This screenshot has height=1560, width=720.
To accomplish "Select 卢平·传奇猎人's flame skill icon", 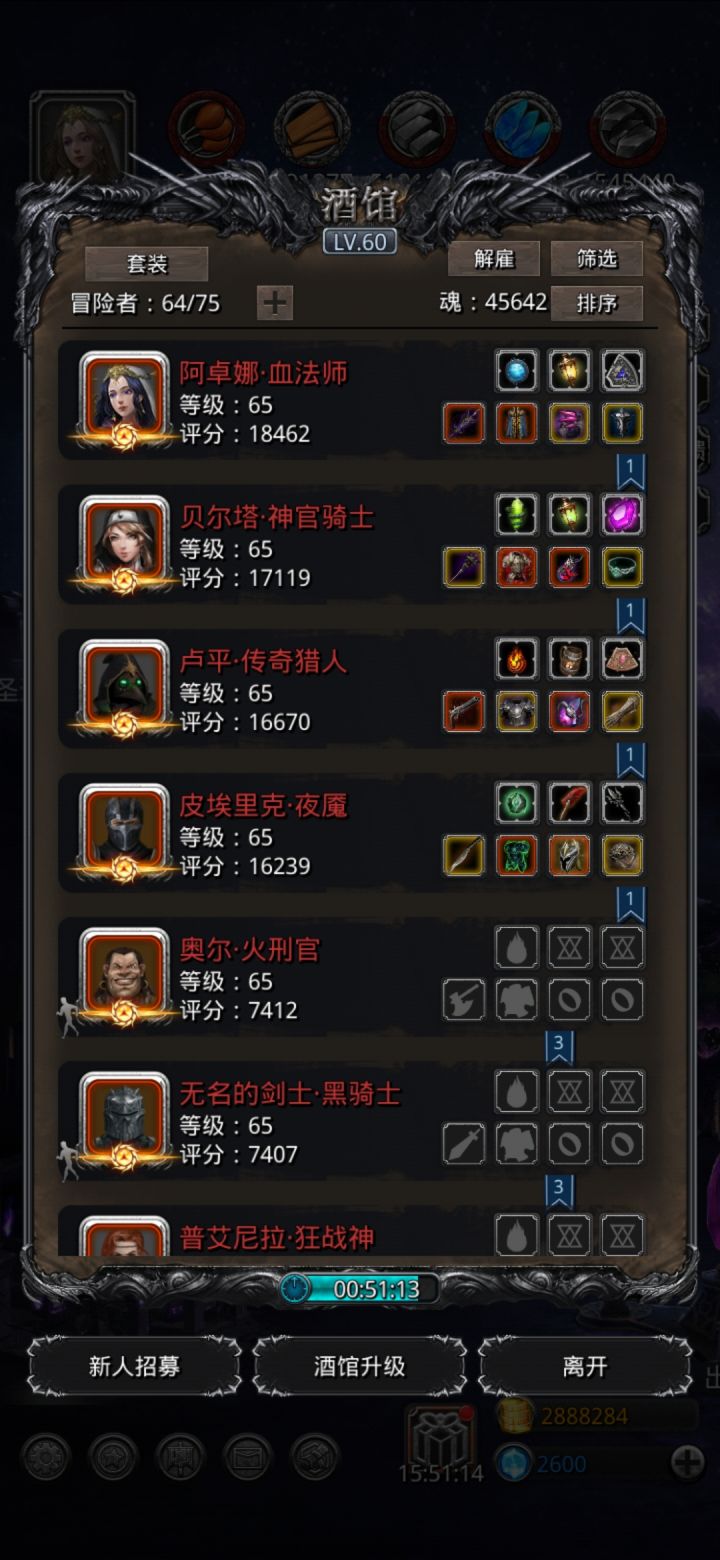I will 517,659.
